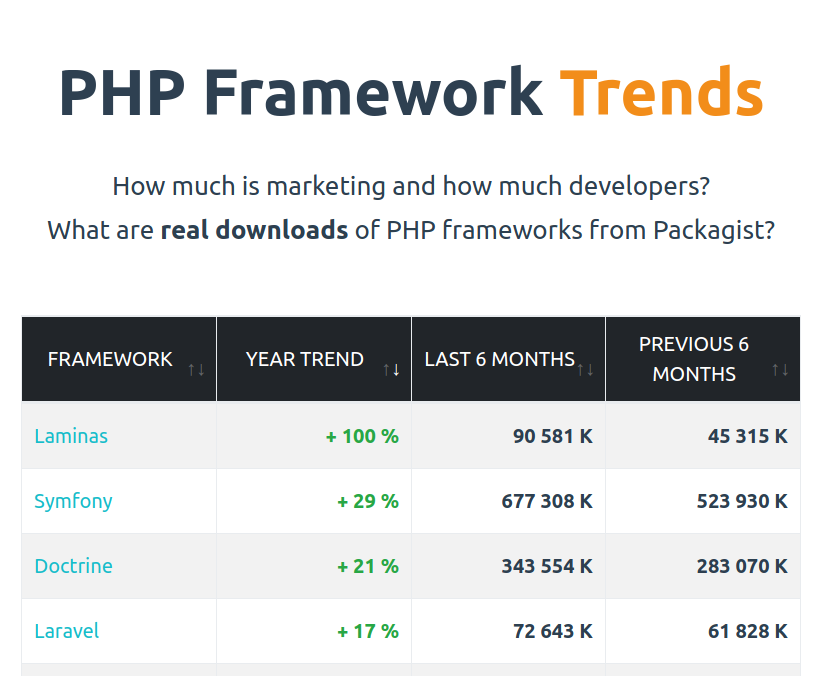Image resolution: width=818 pixels, height=676 pixels.
Task: Open the Laminas framework link
Action: click(x=71, y=436)
